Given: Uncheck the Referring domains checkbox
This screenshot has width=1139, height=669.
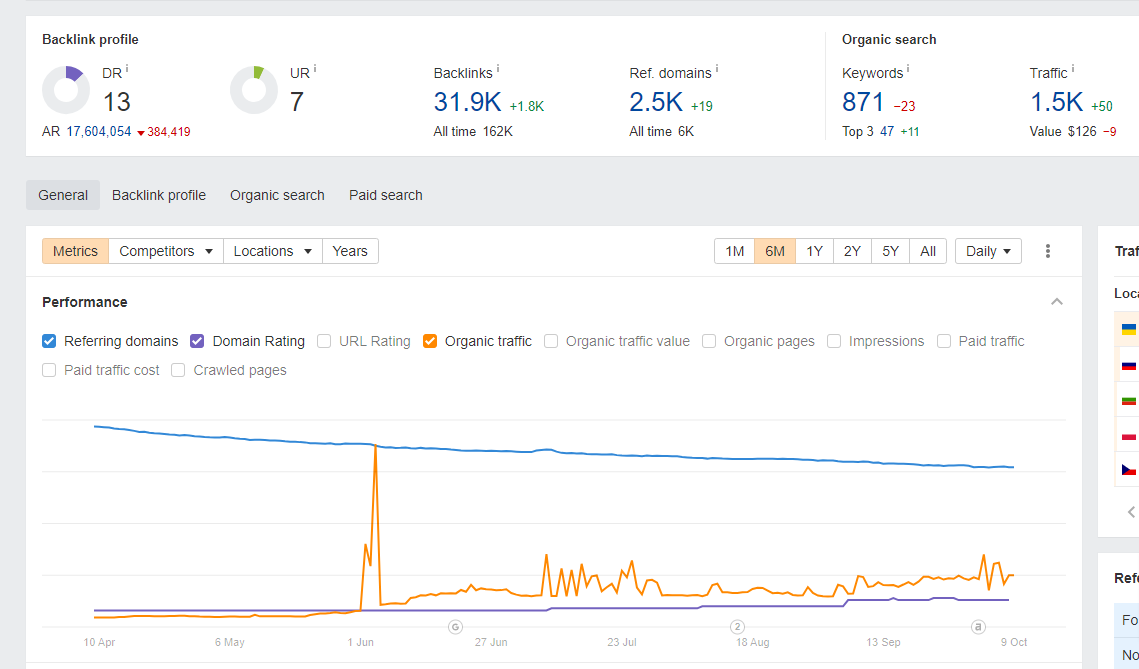Looking at the screenshot, I should click(49, 341).
